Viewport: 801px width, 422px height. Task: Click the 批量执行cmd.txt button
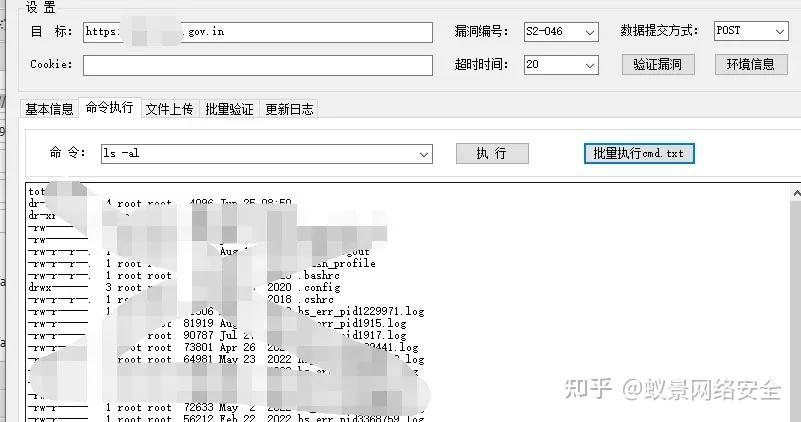(x=639, y=153)
